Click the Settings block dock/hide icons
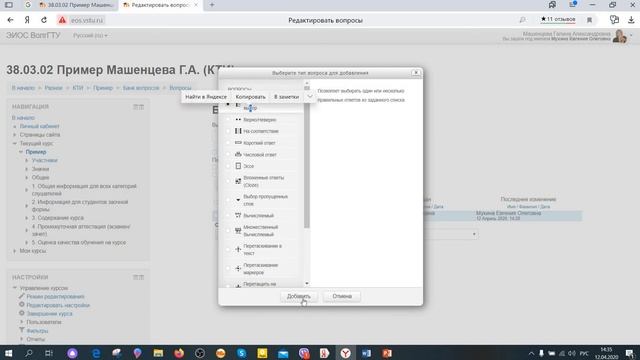 click(x=138, y=277)
